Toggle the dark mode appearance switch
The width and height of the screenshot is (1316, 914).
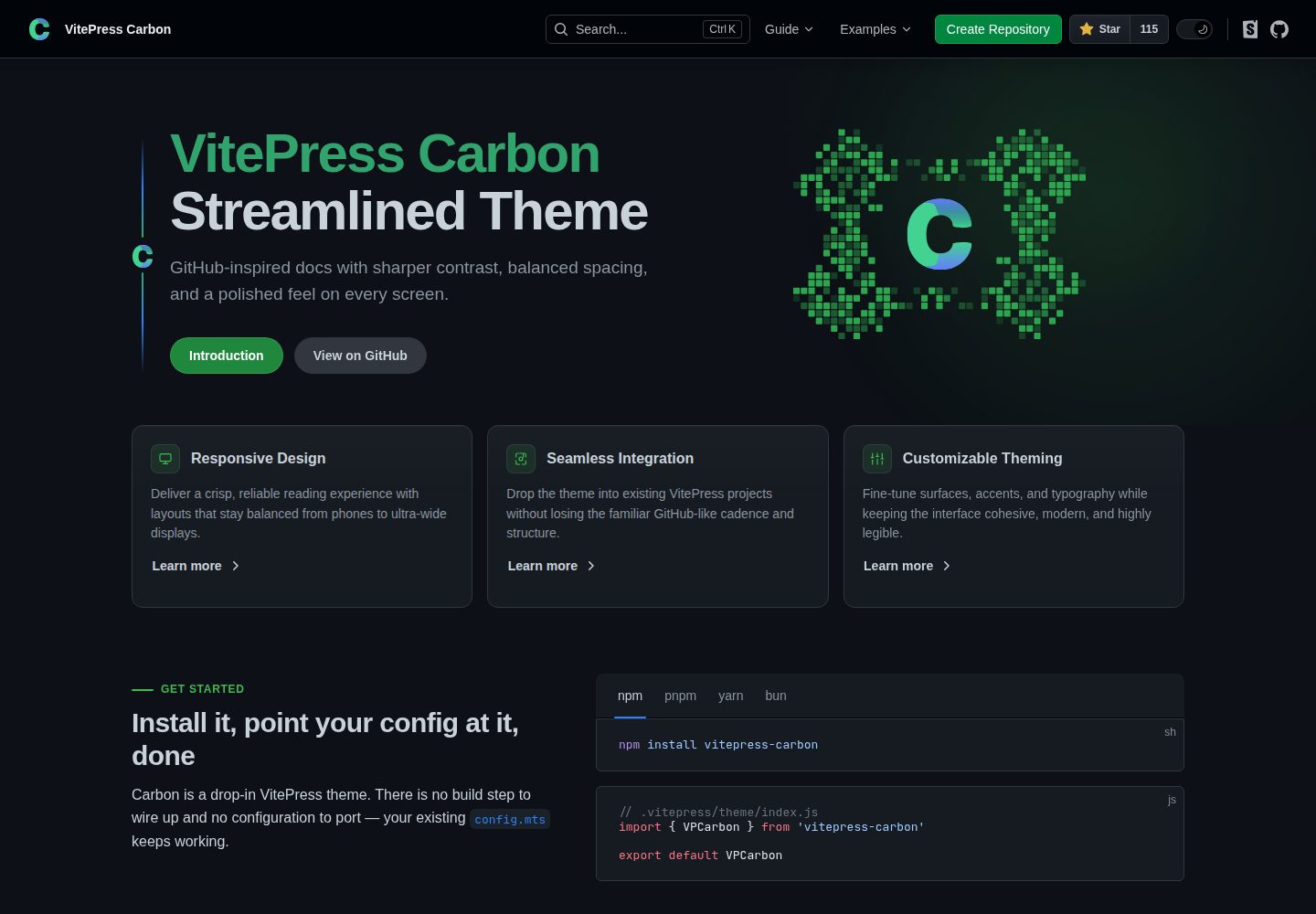point(1194,29)
